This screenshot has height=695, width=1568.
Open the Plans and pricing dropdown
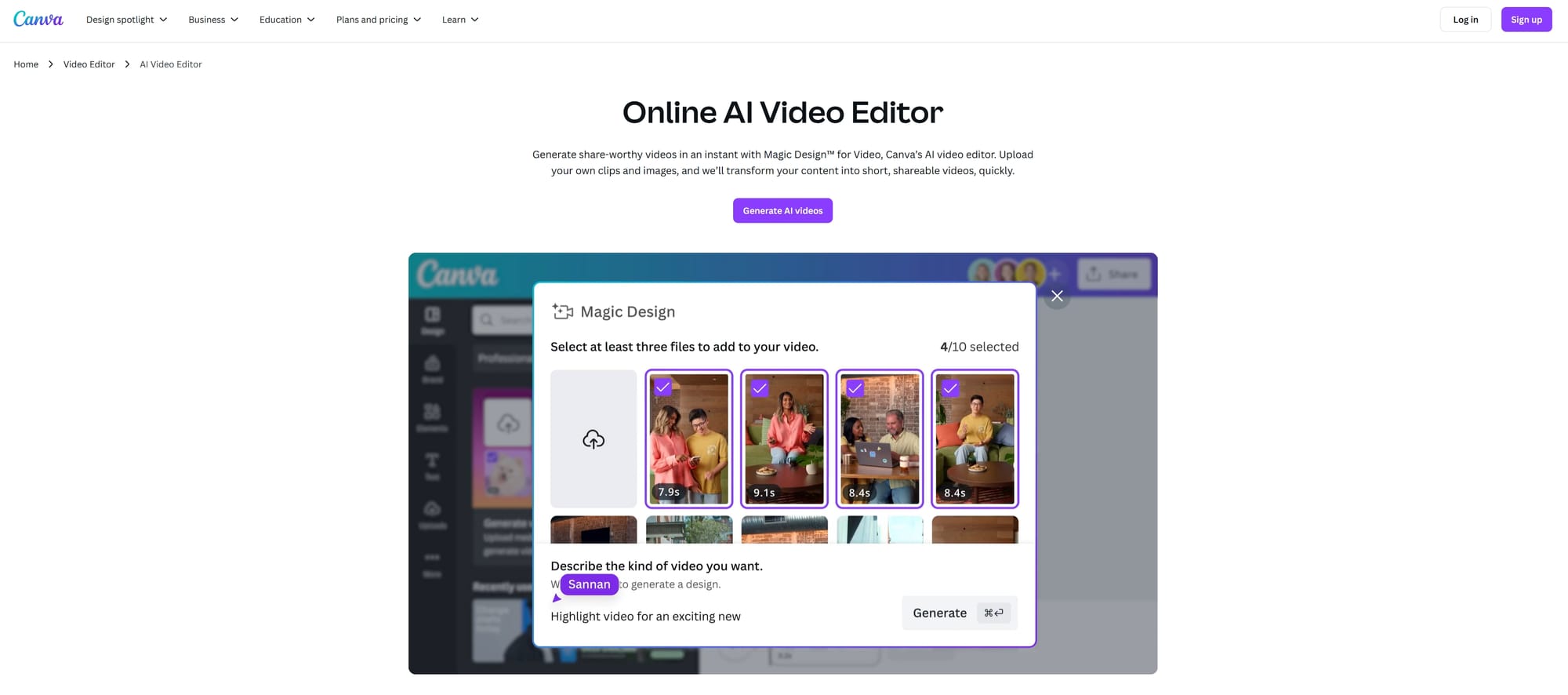379,20
